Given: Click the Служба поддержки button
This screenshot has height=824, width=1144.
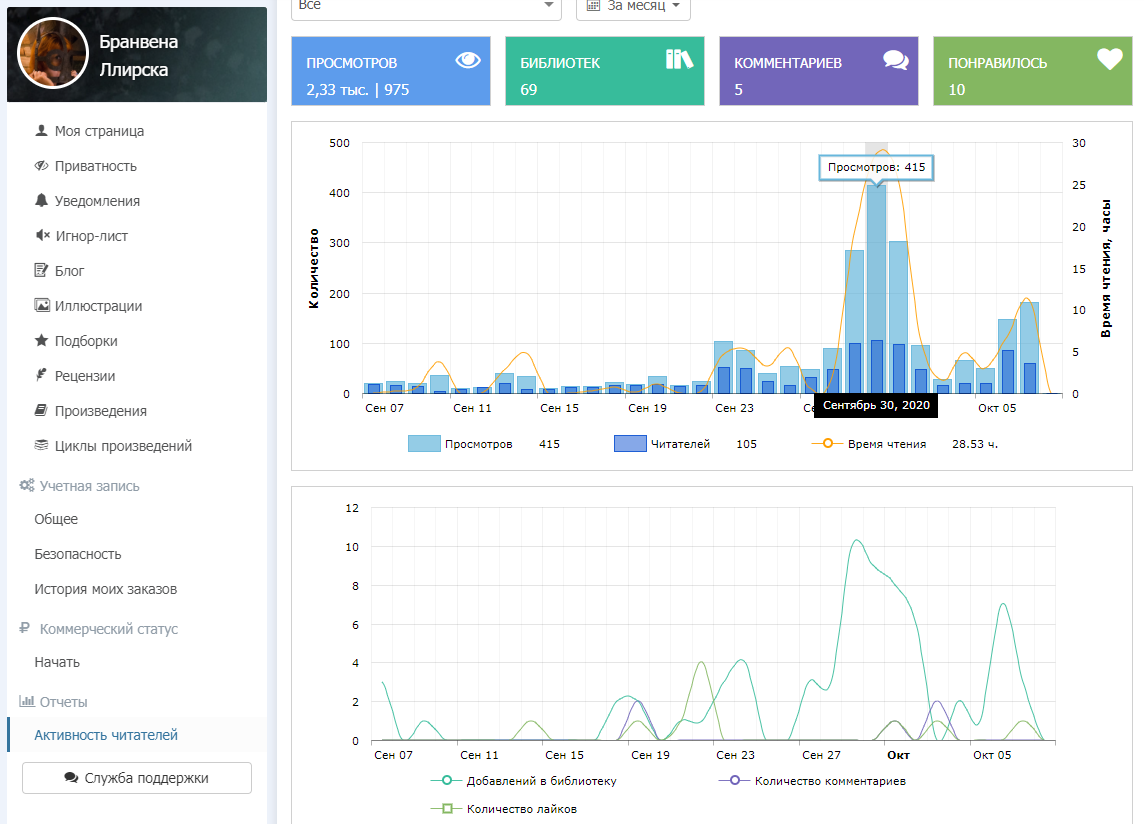Looking at the screenshot, I should tap(137, 777).
